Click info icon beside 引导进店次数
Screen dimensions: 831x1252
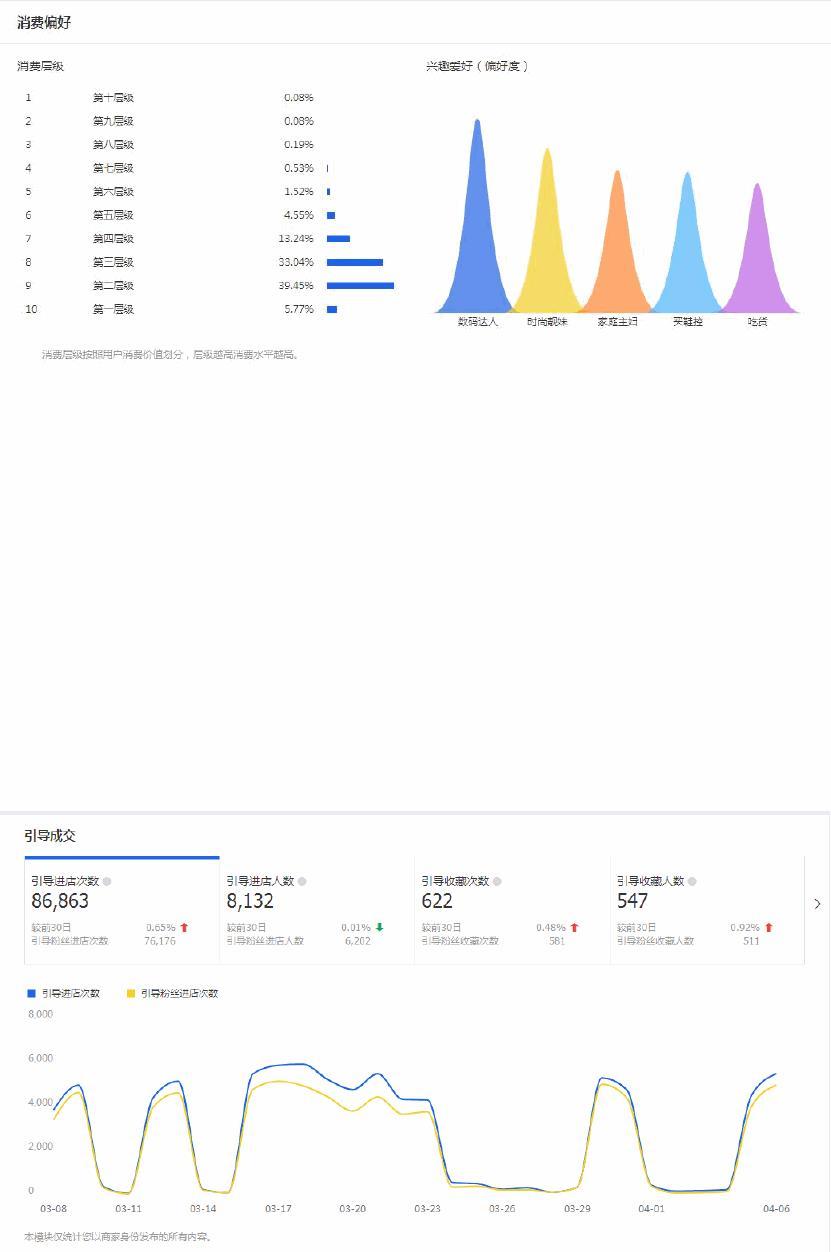click(x=107, y=881)
